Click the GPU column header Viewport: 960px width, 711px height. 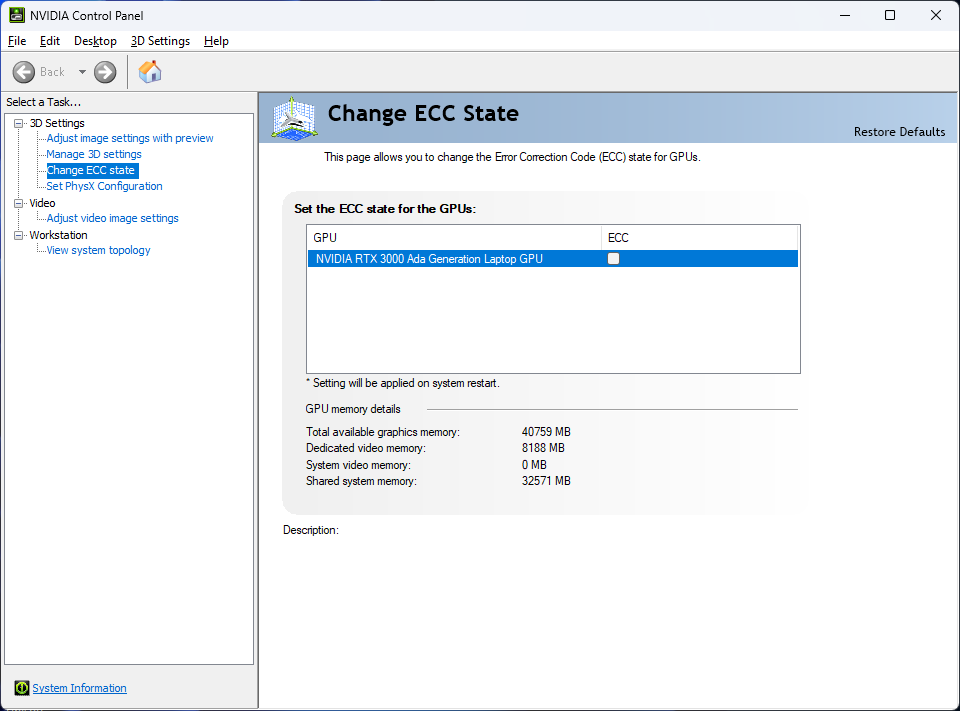tap(454, 238)
